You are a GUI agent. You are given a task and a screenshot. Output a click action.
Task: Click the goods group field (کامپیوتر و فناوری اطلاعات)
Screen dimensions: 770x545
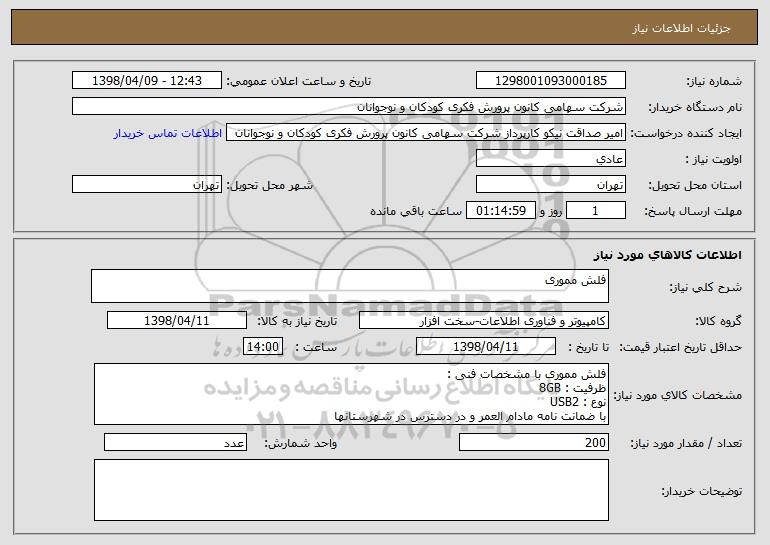(x=484, y=321)
